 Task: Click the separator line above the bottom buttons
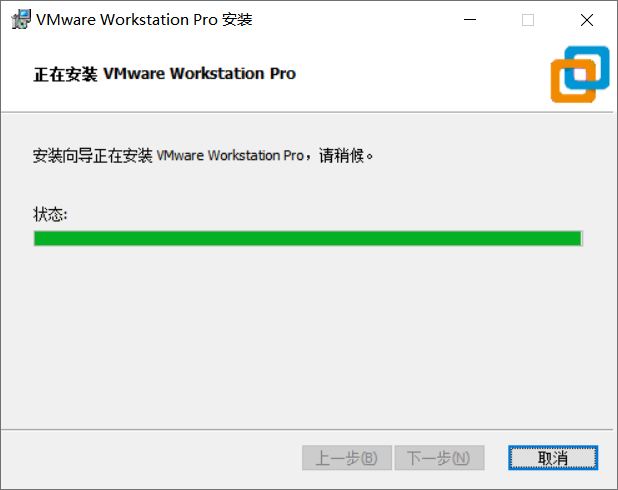tap(307, 429)
